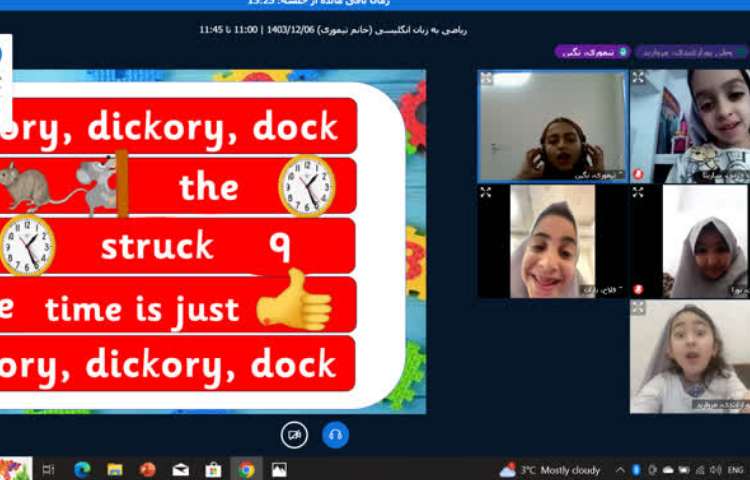Viewport: 750px width, 480px height.
Task: Open the Mail app on the taskbar
Action: pos(180,470)
